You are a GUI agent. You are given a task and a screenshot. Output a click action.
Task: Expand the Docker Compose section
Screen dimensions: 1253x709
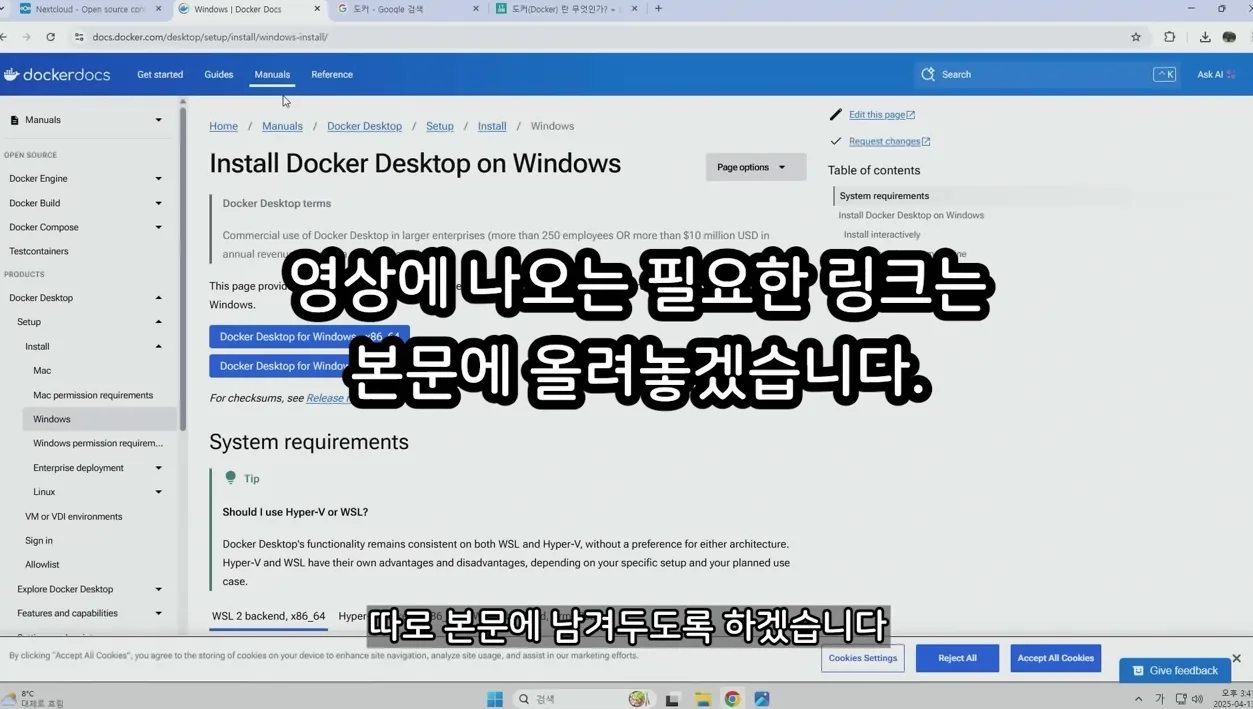[x=158, y=227]
